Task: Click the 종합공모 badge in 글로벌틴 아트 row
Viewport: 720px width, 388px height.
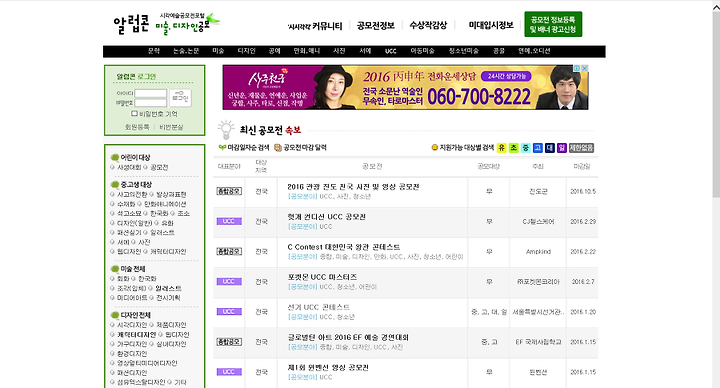Action: click(x=229, y=342)
